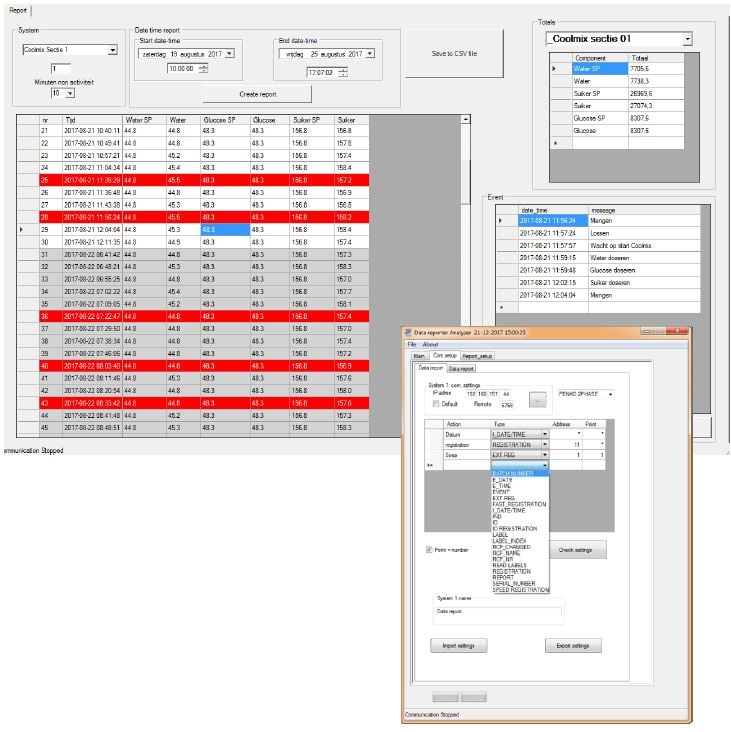Choose SPEED REGISTRATION from the type list

point(520,590)
